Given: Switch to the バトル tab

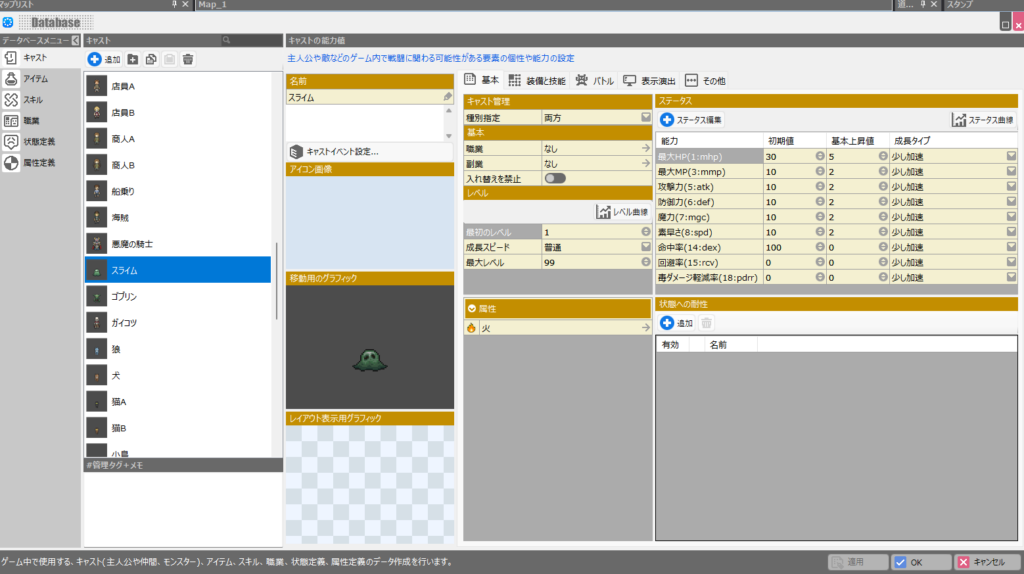Looking at the screenshot, I should (x=594, y=80).
